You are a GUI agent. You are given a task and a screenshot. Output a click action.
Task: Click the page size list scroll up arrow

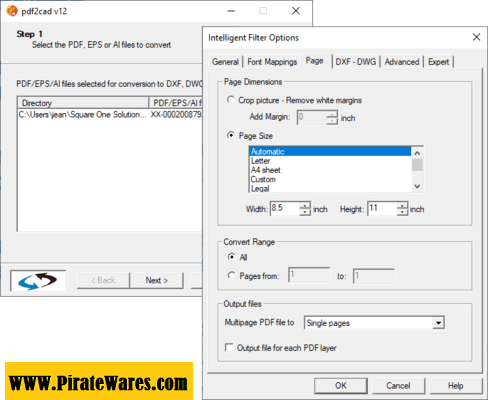(417, 153)
